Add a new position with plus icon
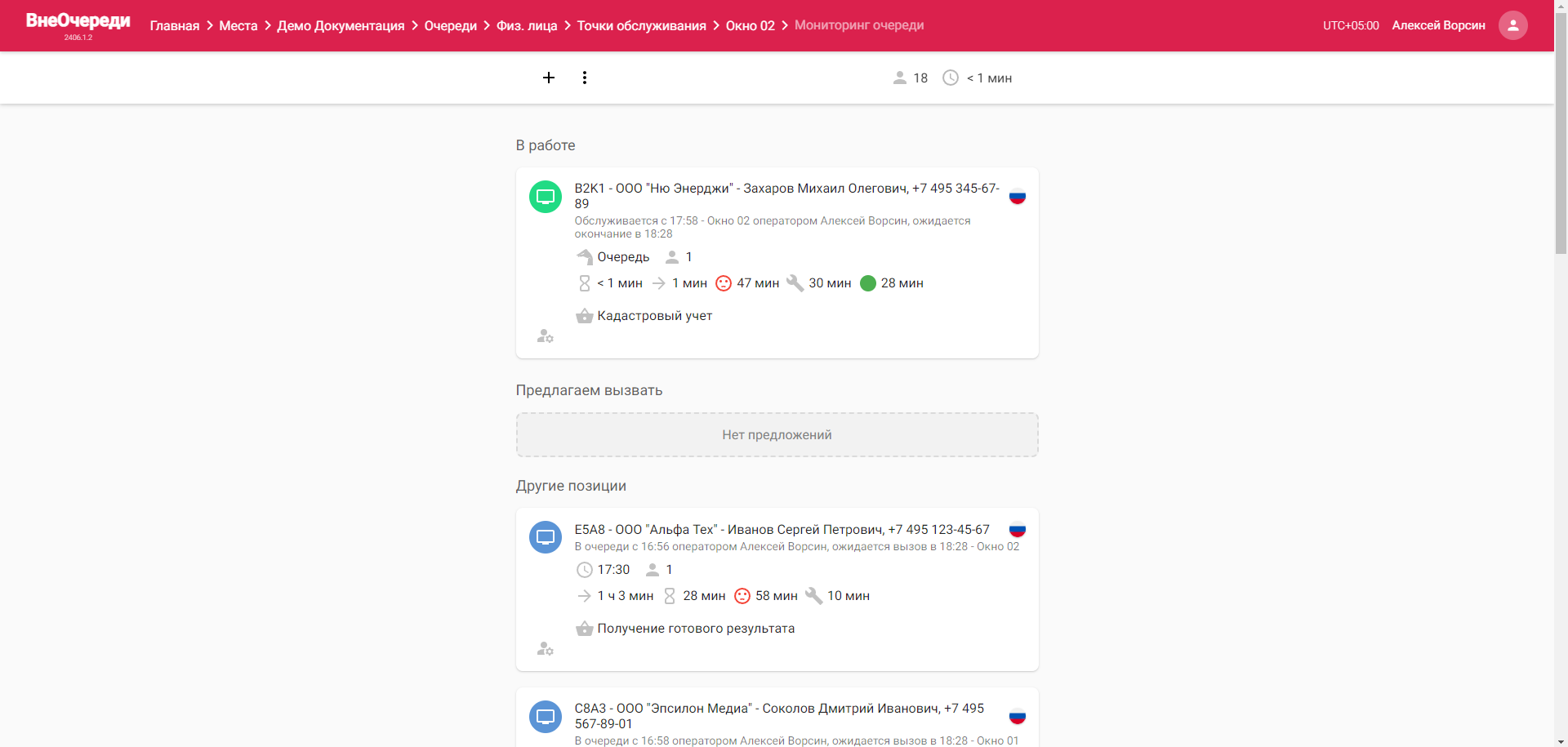The image size is (1568, 747). pyautogui.click(x=549, y=78)
